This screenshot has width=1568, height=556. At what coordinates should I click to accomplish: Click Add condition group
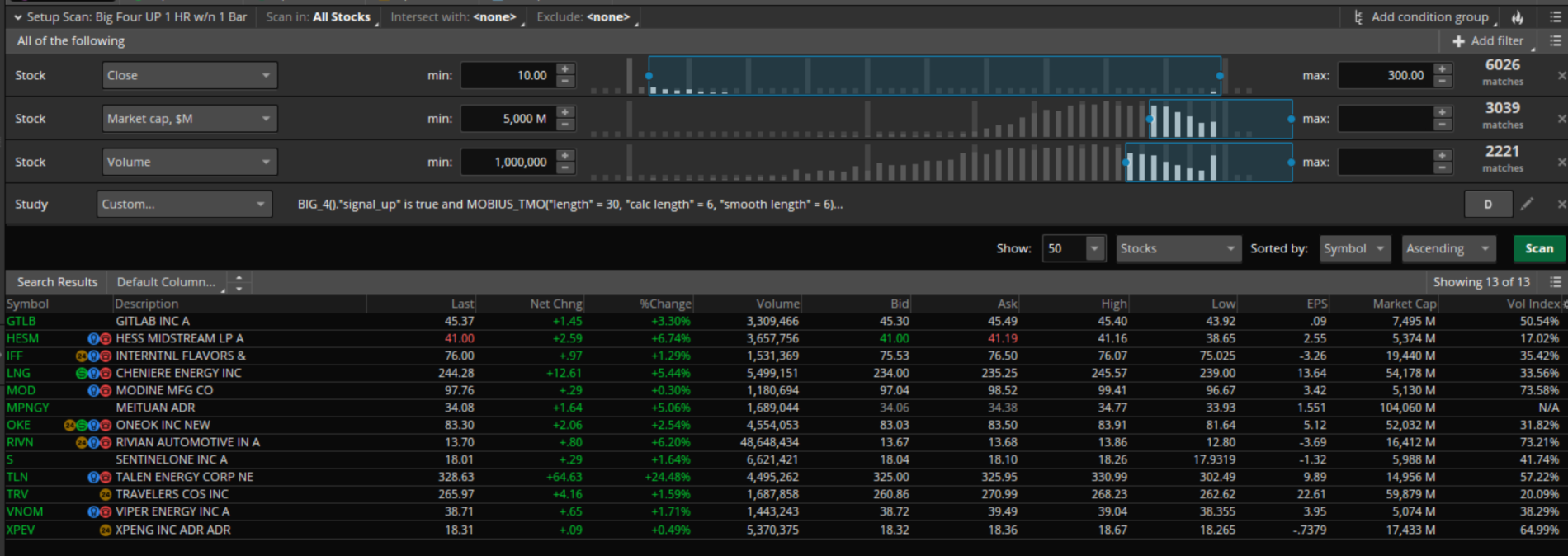1426,17
